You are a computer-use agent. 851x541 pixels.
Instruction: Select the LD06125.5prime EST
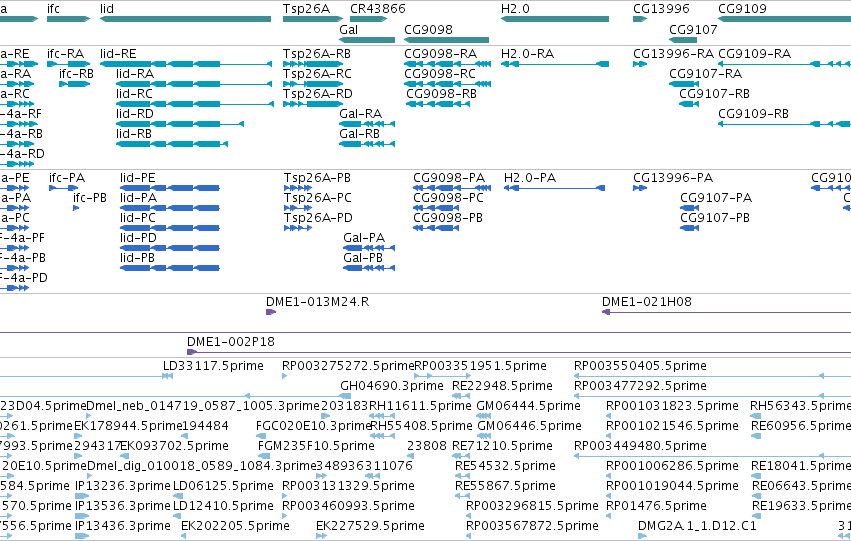176,496
